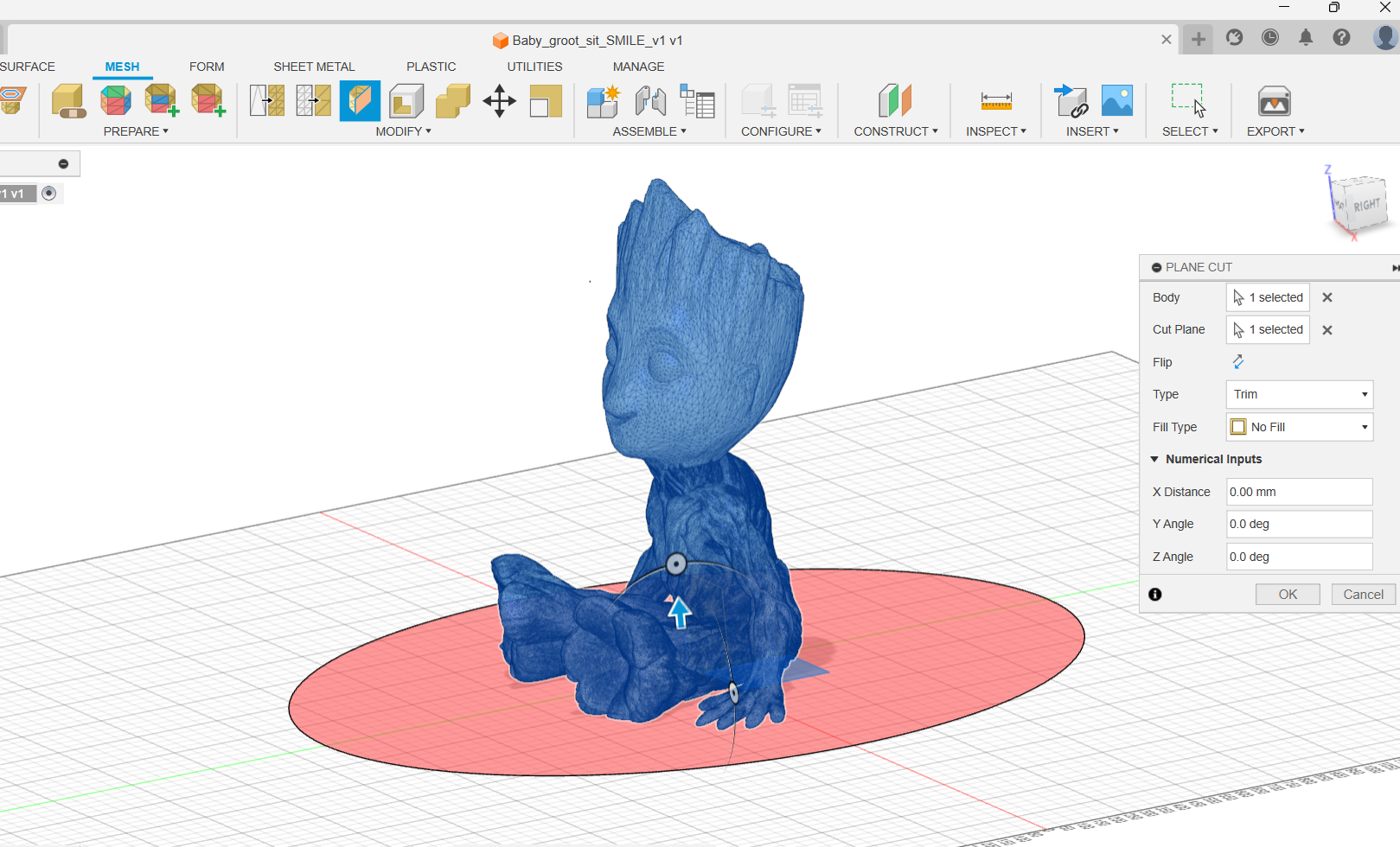Select the Reduce mesh icon

pos(313,101)
